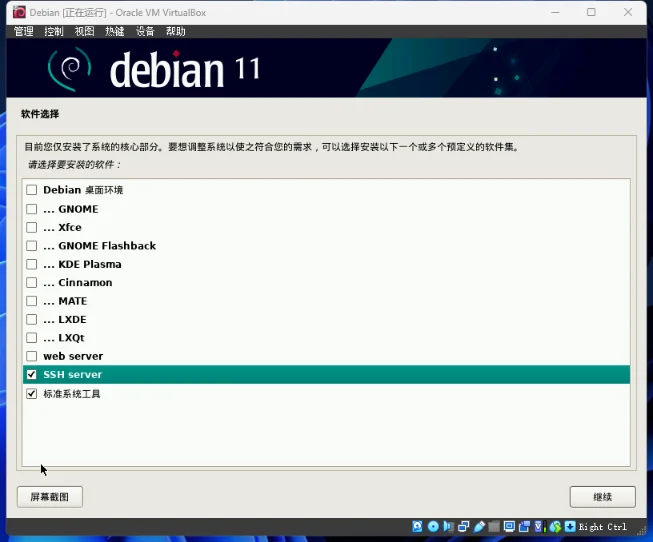Open the 管理 menu
Image resolution: width=653 pixels, height=542 pixels.
[x=23, y=31]
